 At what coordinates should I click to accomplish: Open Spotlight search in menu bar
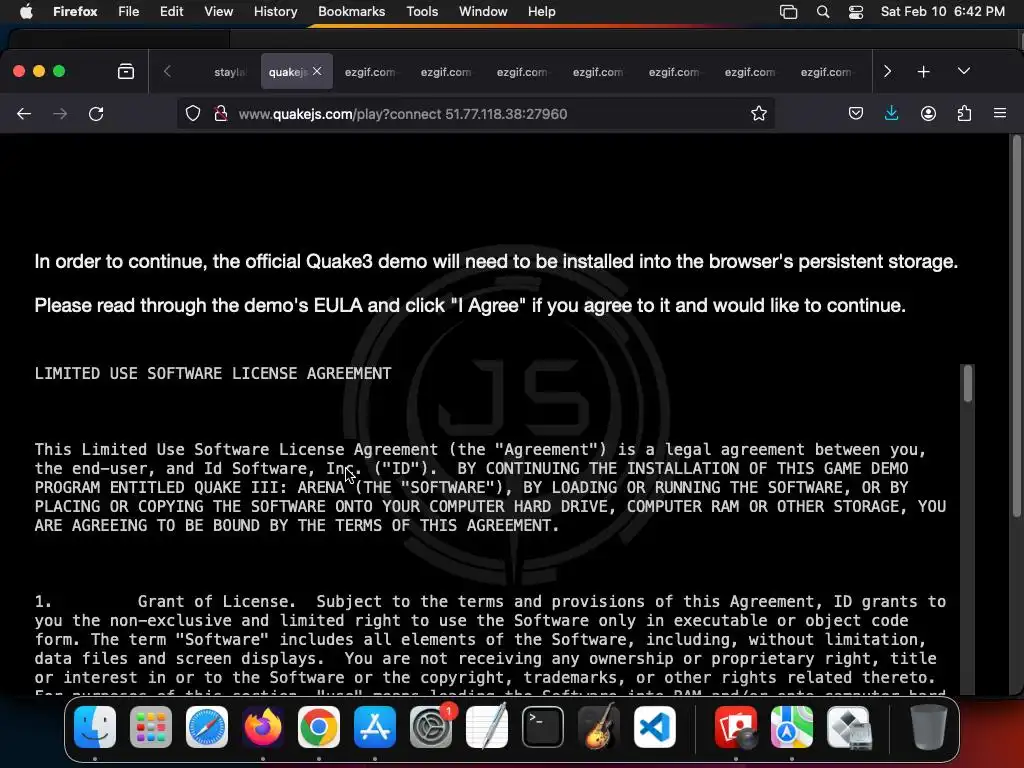coord(823,11)
